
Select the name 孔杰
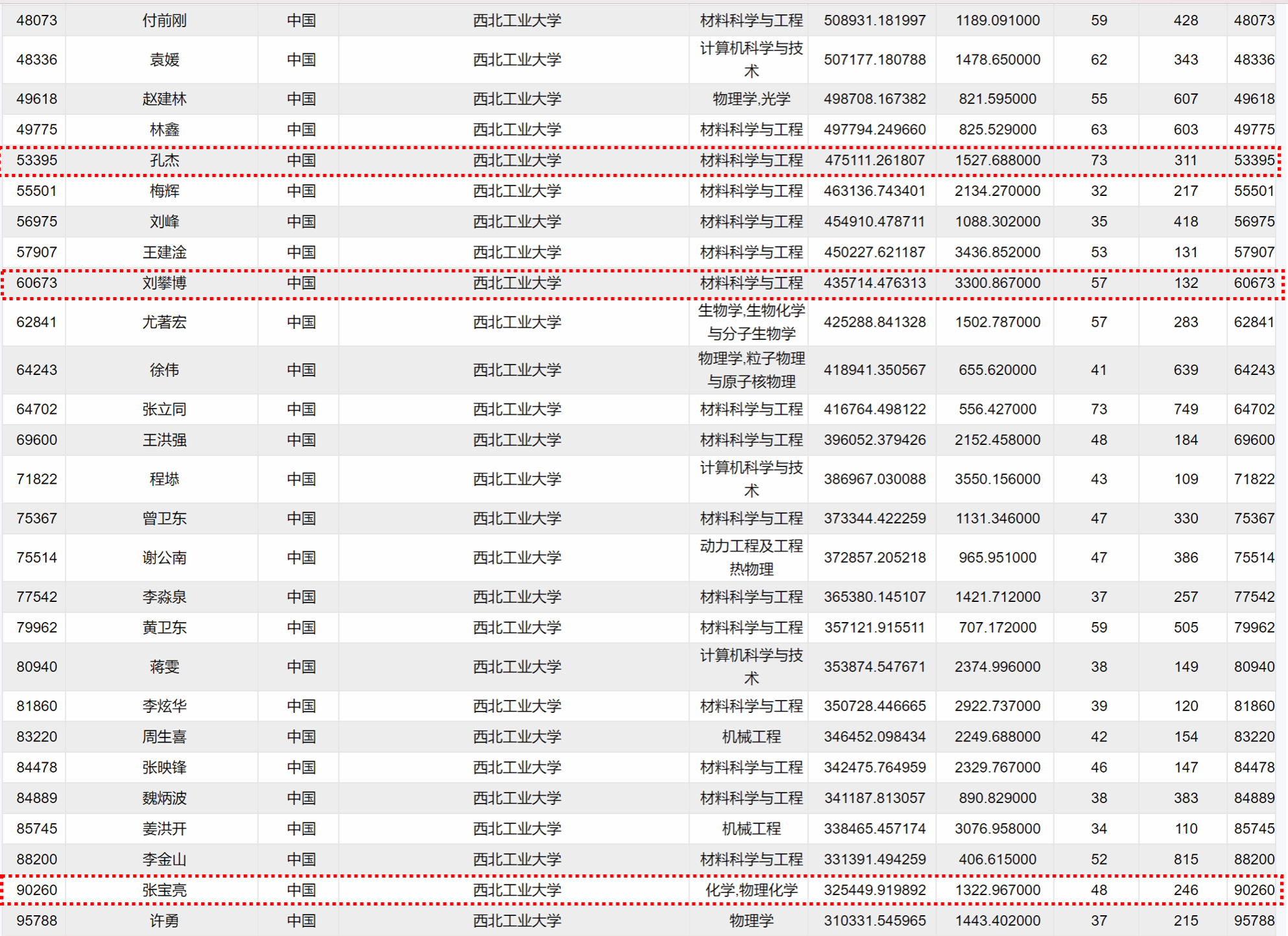point(164,160)
